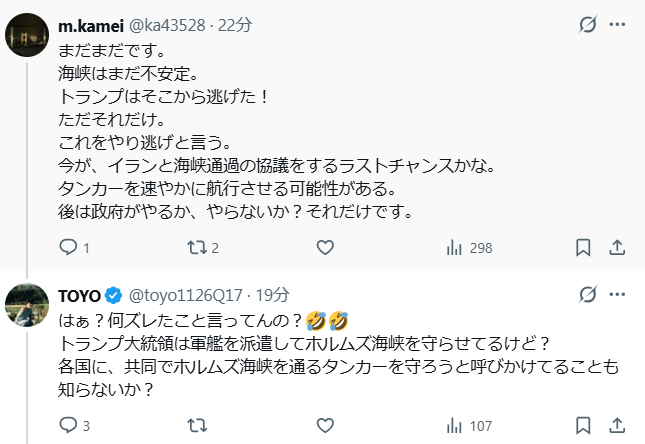Bookmark TOYO's post
The width and height of the screenshot is (645, 444).
point(584,425)
